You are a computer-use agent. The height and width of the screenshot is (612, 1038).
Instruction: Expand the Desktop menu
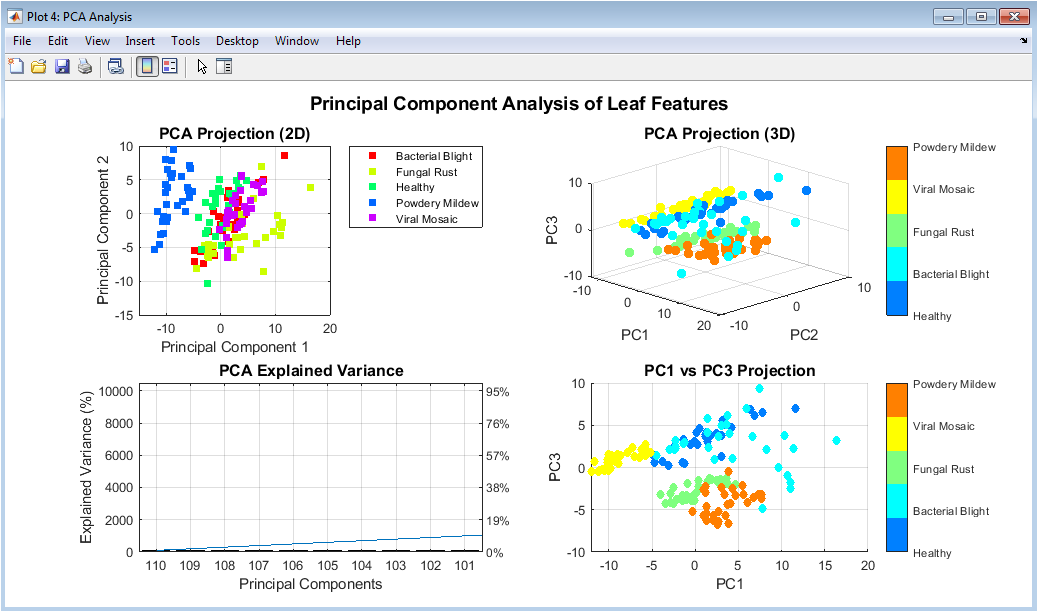(237, 41)
